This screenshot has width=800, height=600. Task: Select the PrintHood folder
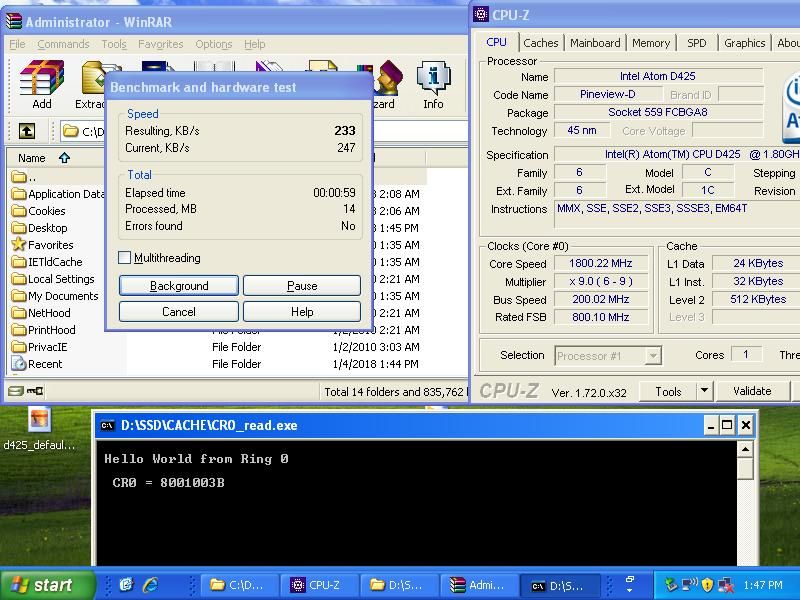(44, 330)
